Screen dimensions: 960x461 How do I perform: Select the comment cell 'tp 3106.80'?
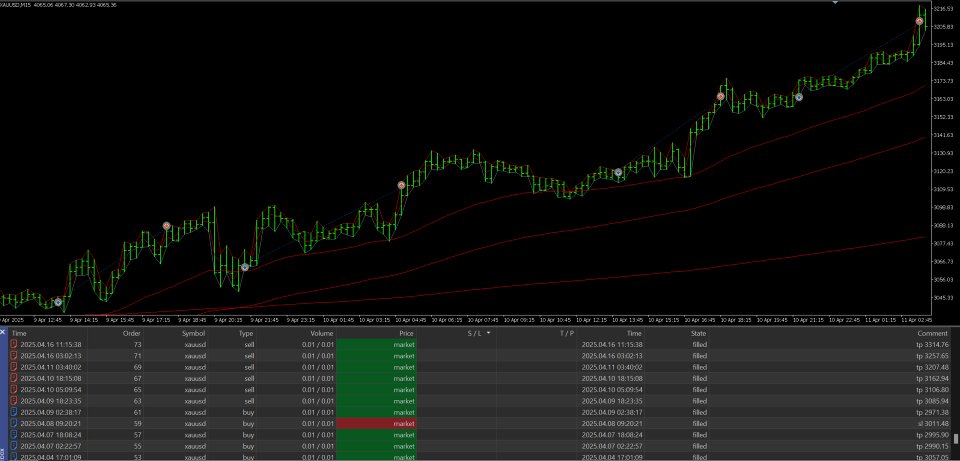click(x=932, y=390)
